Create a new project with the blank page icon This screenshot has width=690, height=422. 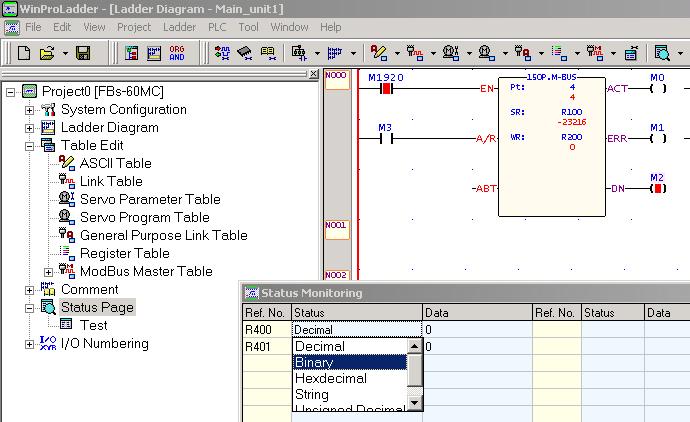coord(24,53)
